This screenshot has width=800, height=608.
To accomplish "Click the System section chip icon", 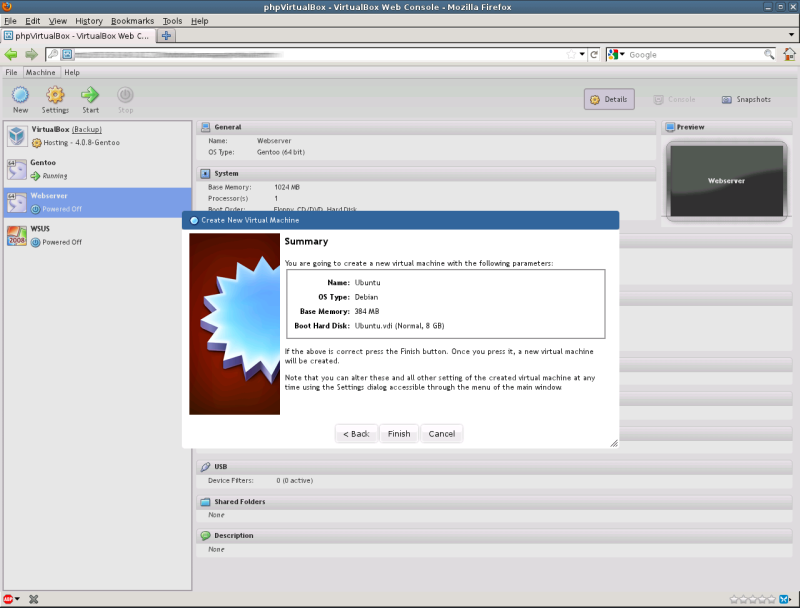I will [x=205, y=173].
